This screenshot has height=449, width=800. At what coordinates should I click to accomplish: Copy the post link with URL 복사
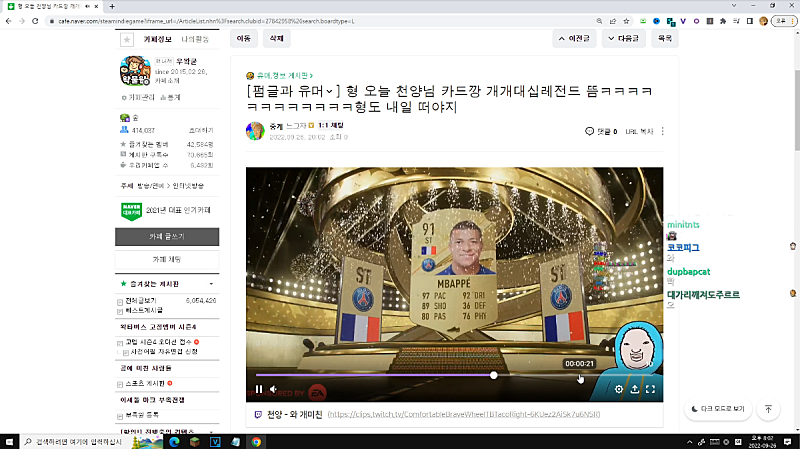(x=639, y=132)
